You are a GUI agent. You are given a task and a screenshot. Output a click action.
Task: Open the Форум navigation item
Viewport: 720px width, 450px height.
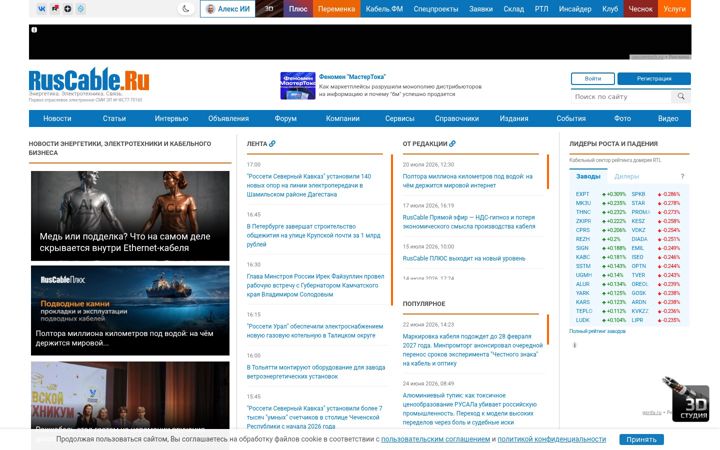[286, 118]
